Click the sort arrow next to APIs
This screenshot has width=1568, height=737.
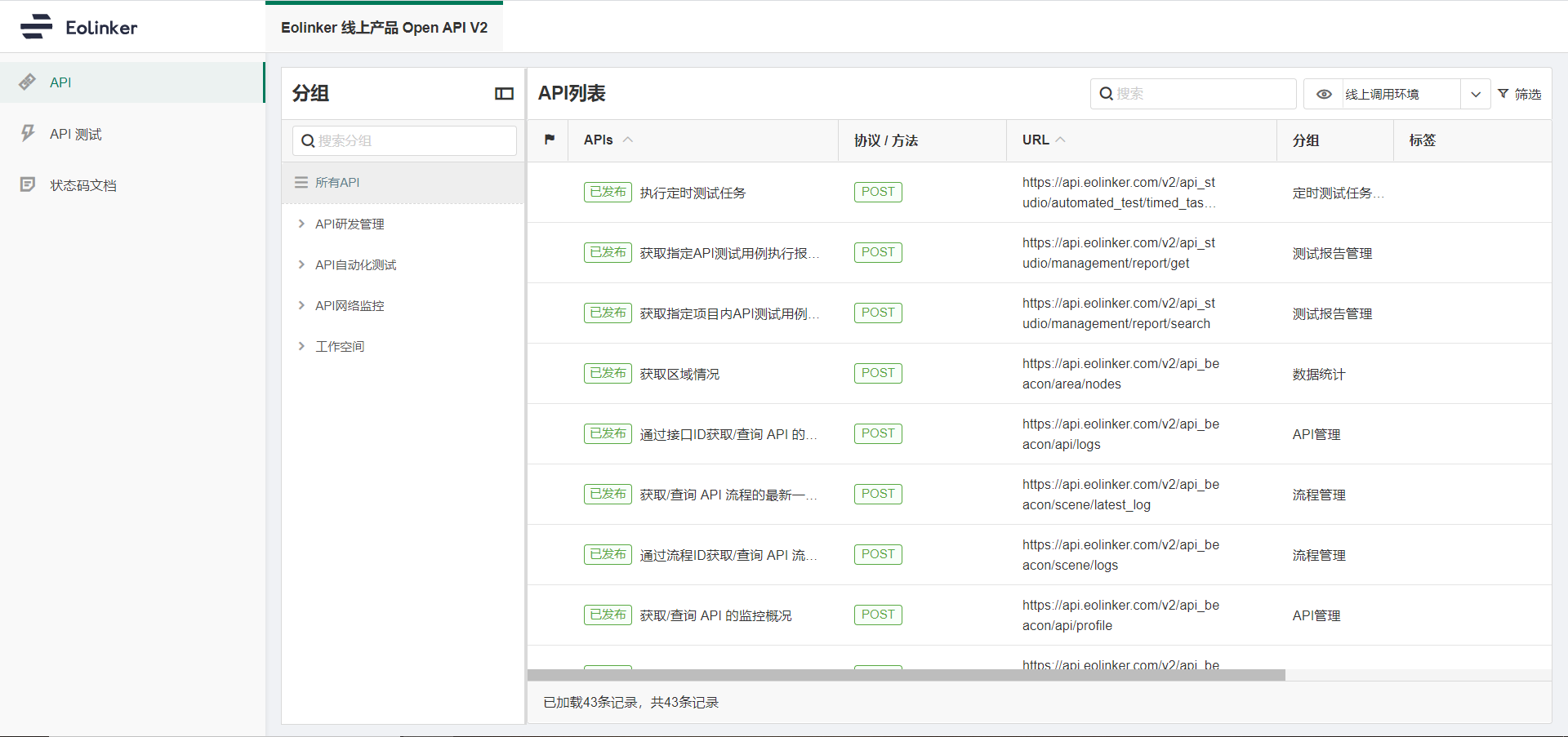pos(628,140)
